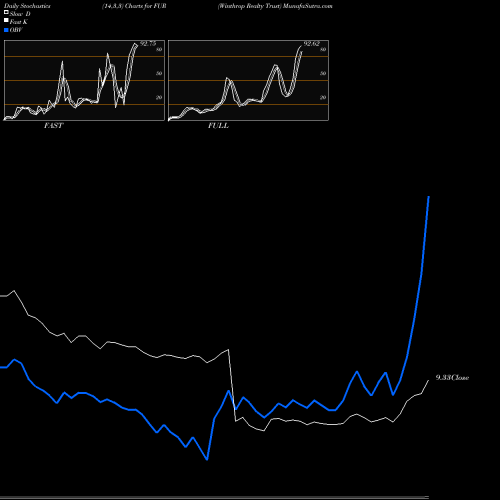Image resolution: width=500 pixels, height=500 pixels.
Task: Click the 'FAST' chart label
Action: pos(53,126)
